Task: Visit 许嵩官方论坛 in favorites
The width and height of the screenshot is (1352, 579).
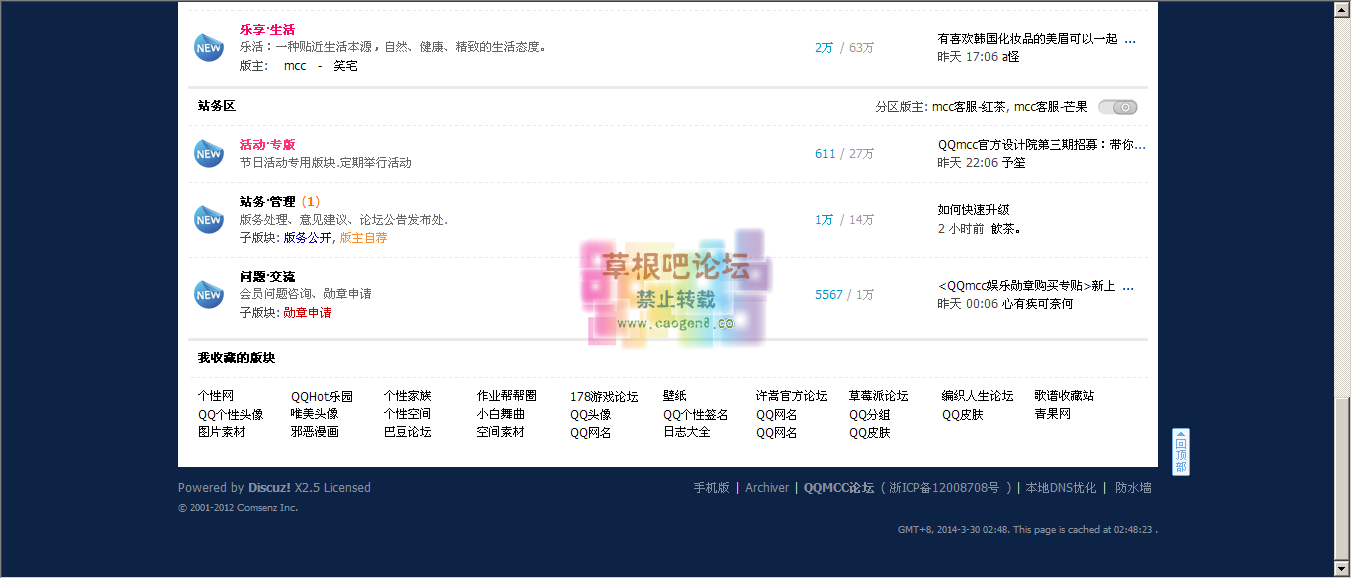Action: (791, 395)
